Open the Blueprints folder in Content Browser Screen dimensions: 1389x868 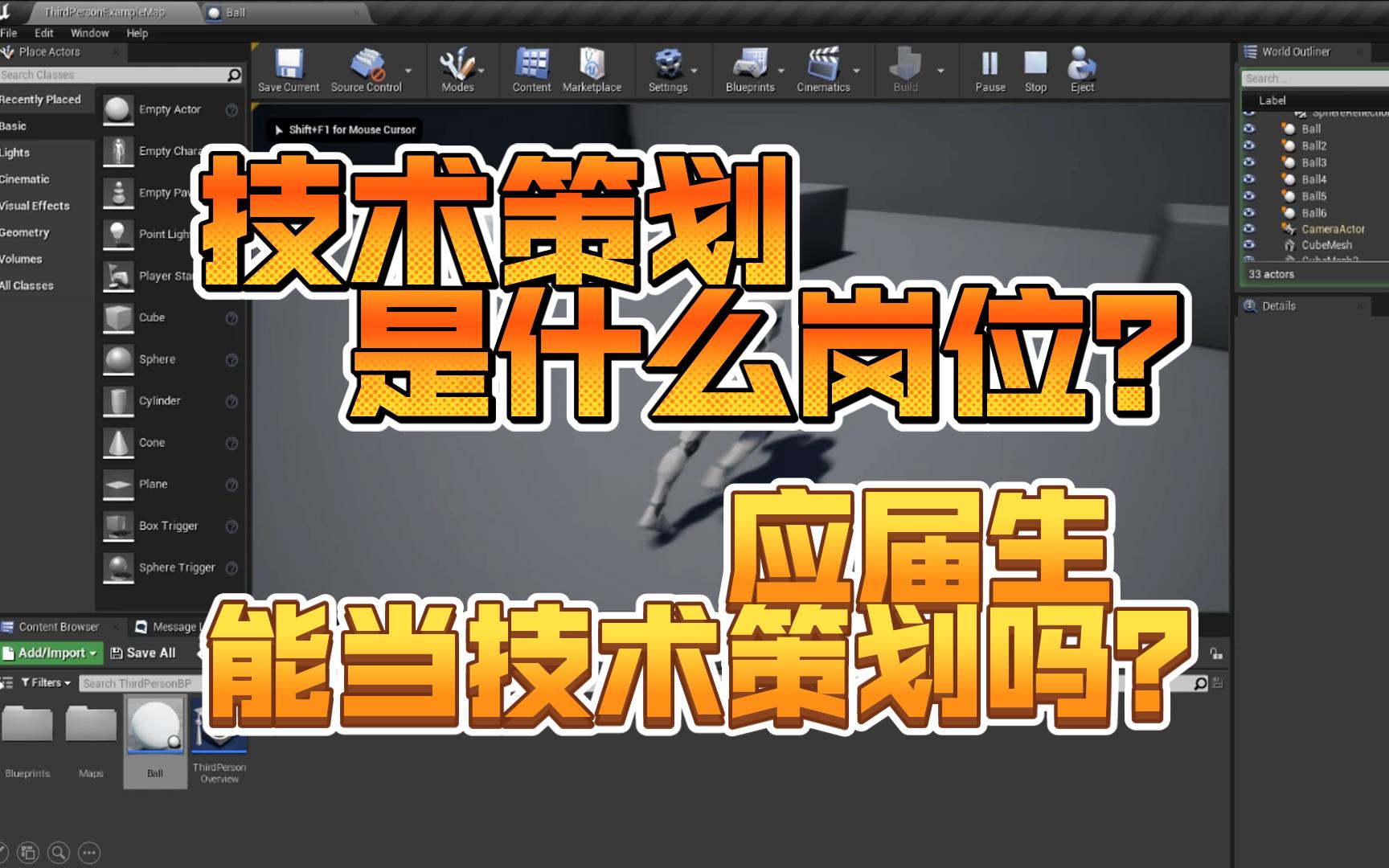27,725
